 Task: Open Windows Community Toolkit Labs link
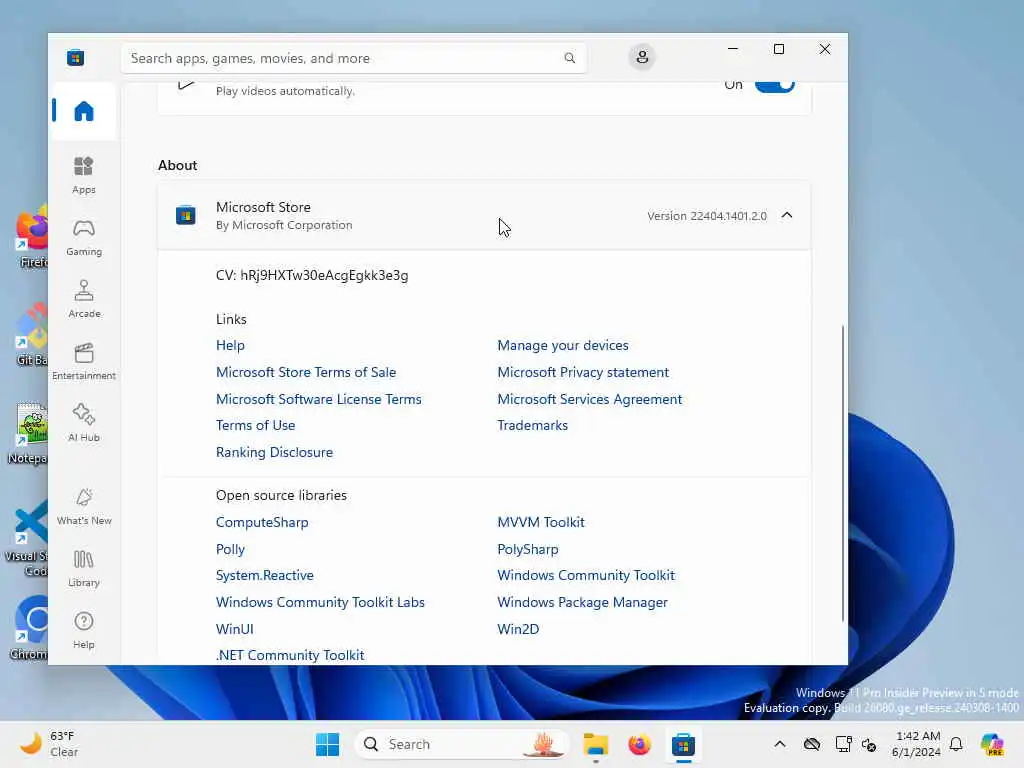click(320, 602)
